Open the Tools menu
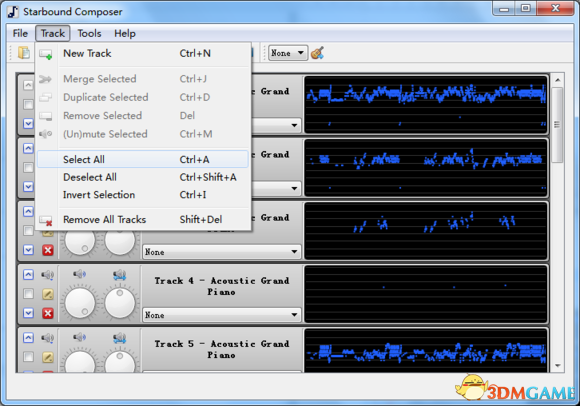Viewport: 580px width, 406px height. tap(89, 34)
